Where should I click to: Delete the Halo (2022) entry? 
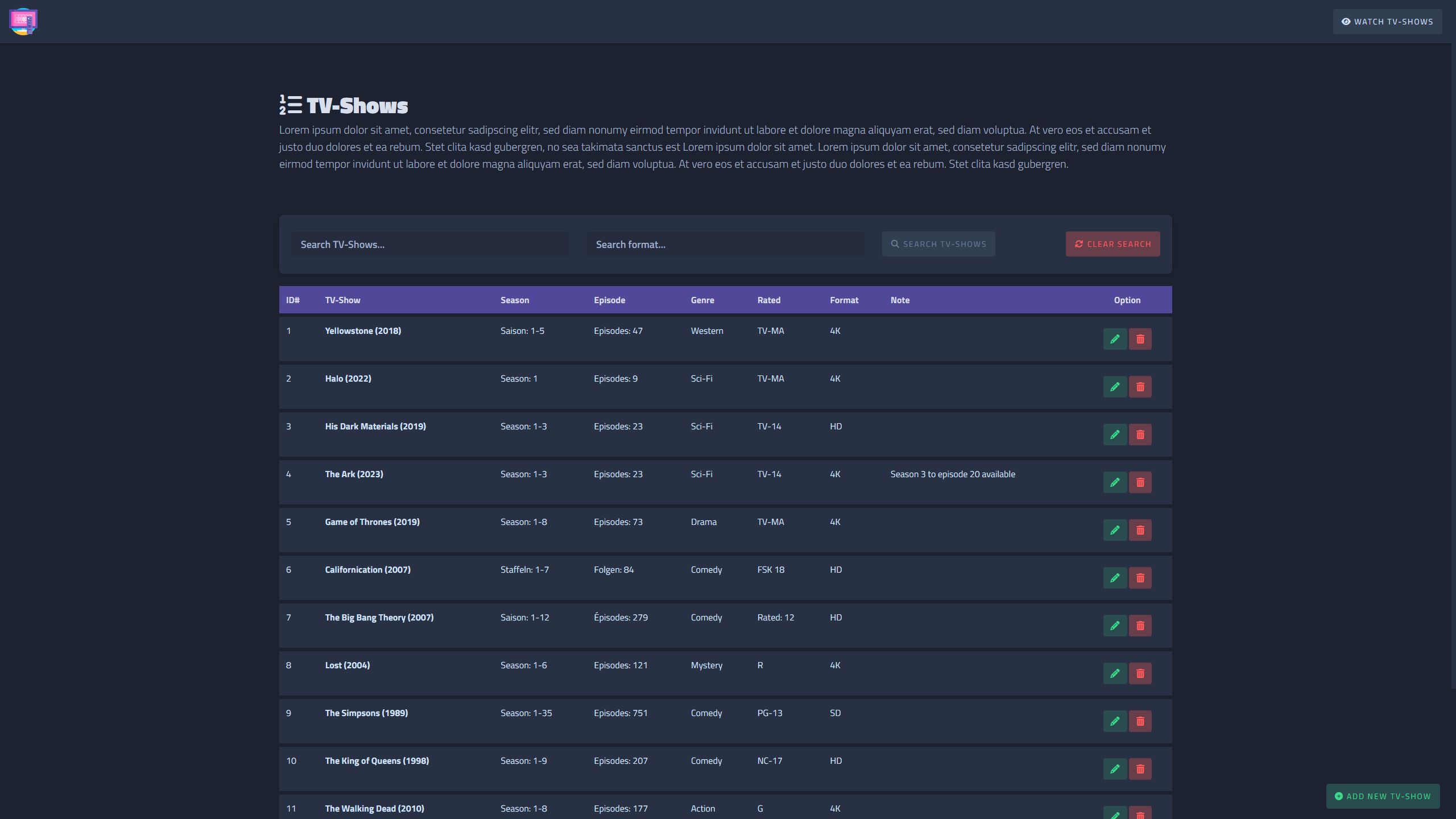(x=1140, y=387)
